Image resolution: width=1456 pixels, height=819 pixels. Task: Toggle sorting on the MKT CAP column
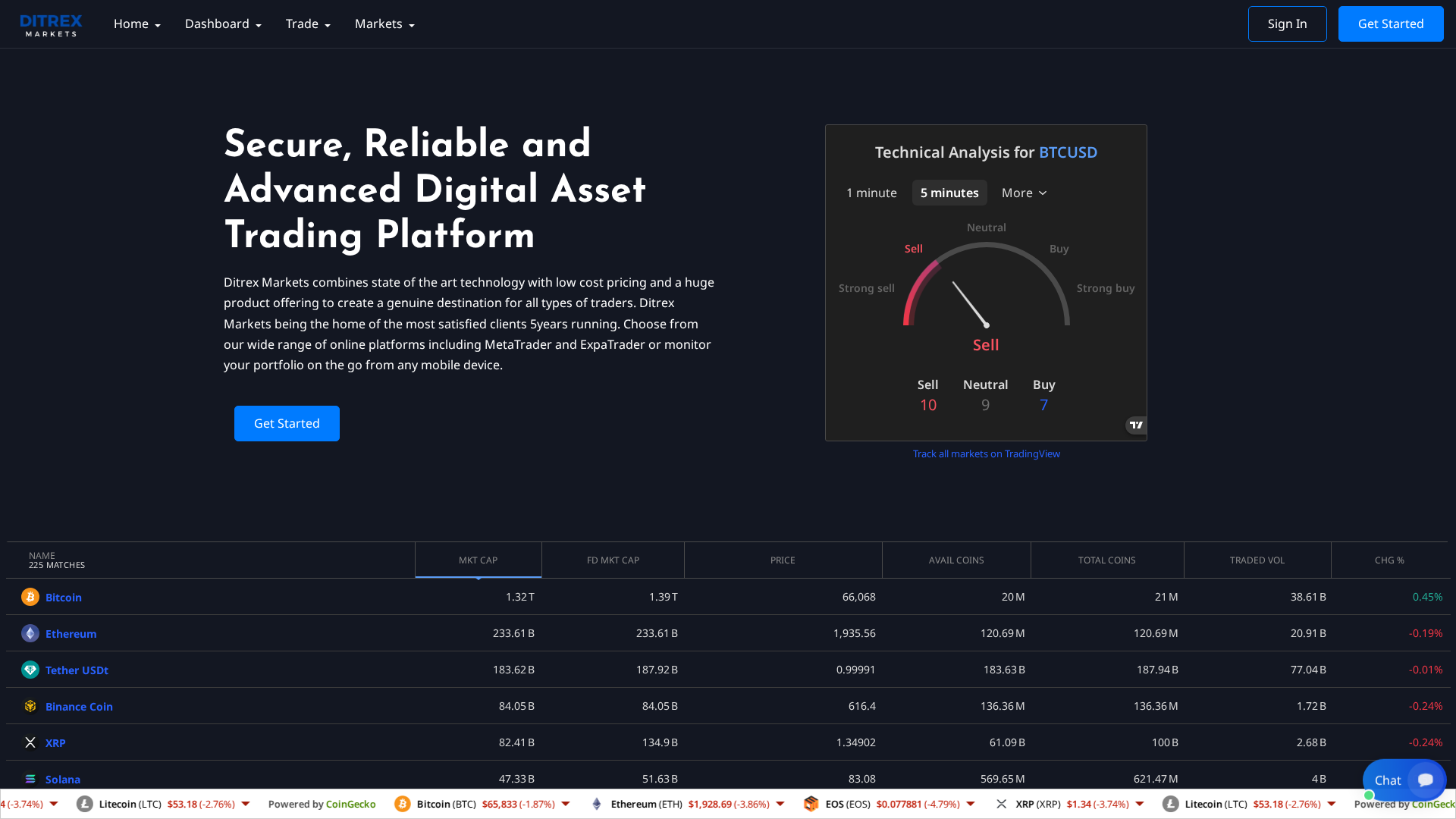pos(478,560)
